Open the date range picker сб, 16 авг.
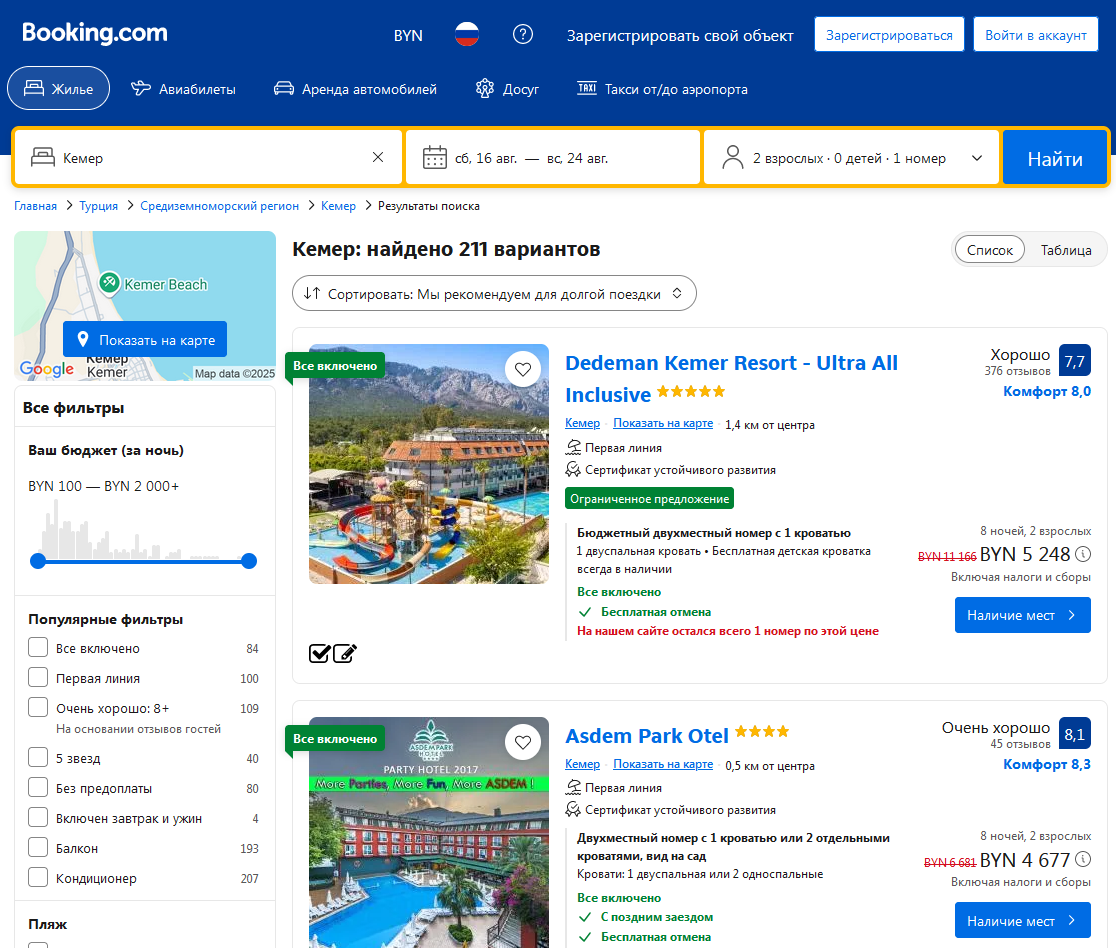This screenshot has height=948, width=1116. point(552,157)
